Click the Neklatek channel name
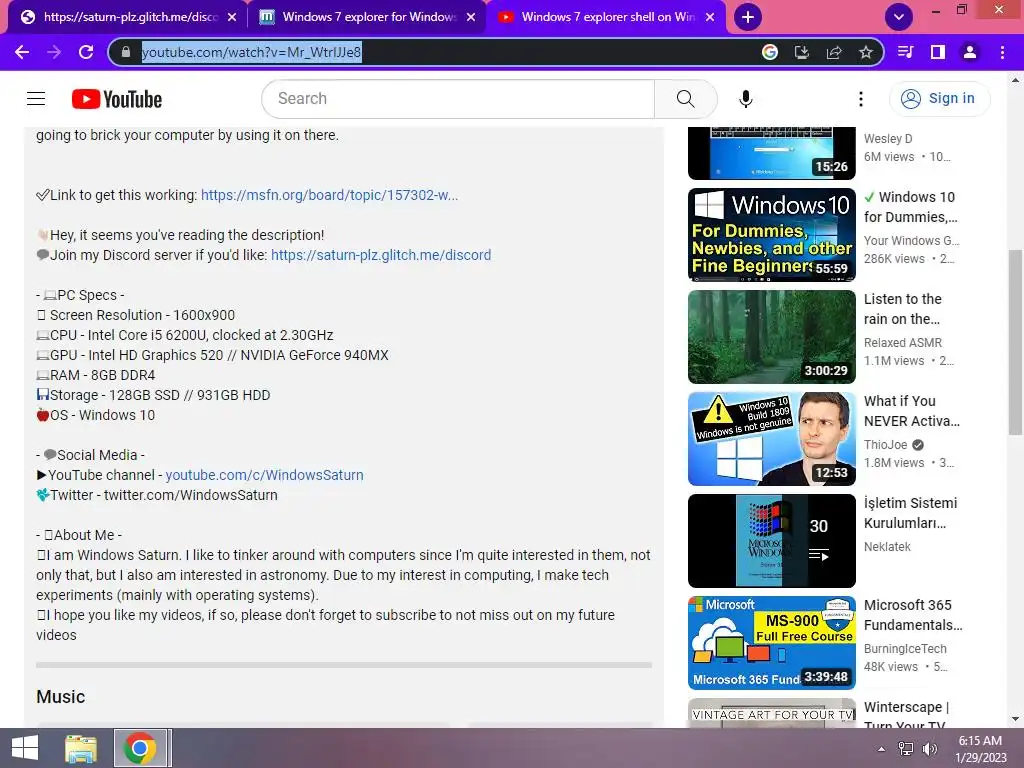Screen dimensions: 1024x768 point(887,547)
